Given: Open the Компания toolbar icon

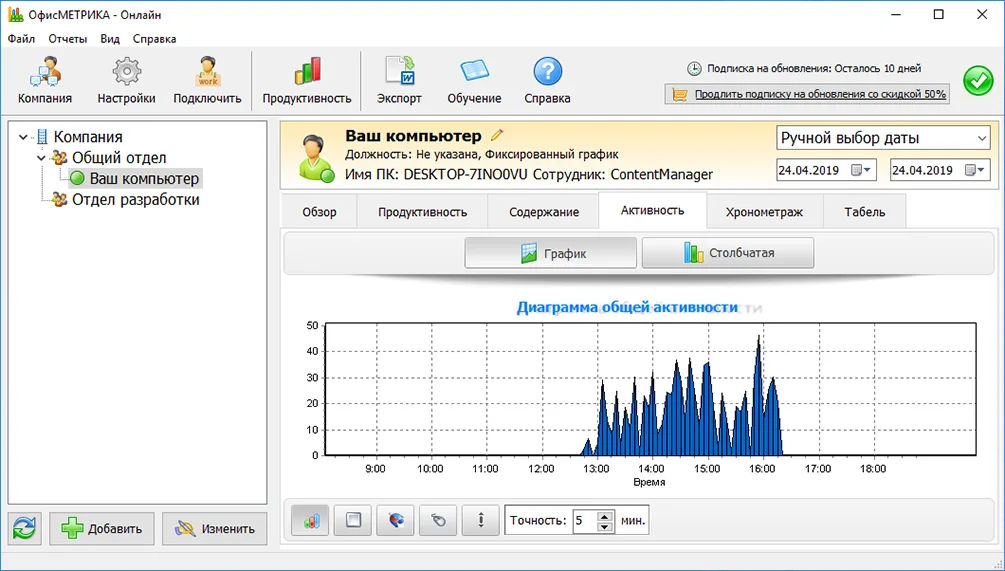Looking at the screenshot, I should click(45, 80).
